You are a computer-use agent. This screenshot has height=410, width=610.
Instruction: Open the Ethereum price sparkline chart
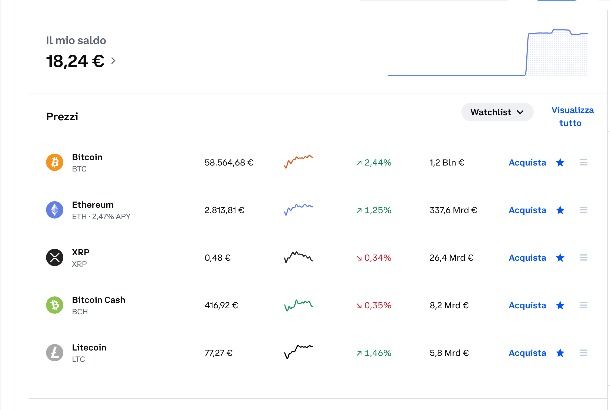coord(298,210)
